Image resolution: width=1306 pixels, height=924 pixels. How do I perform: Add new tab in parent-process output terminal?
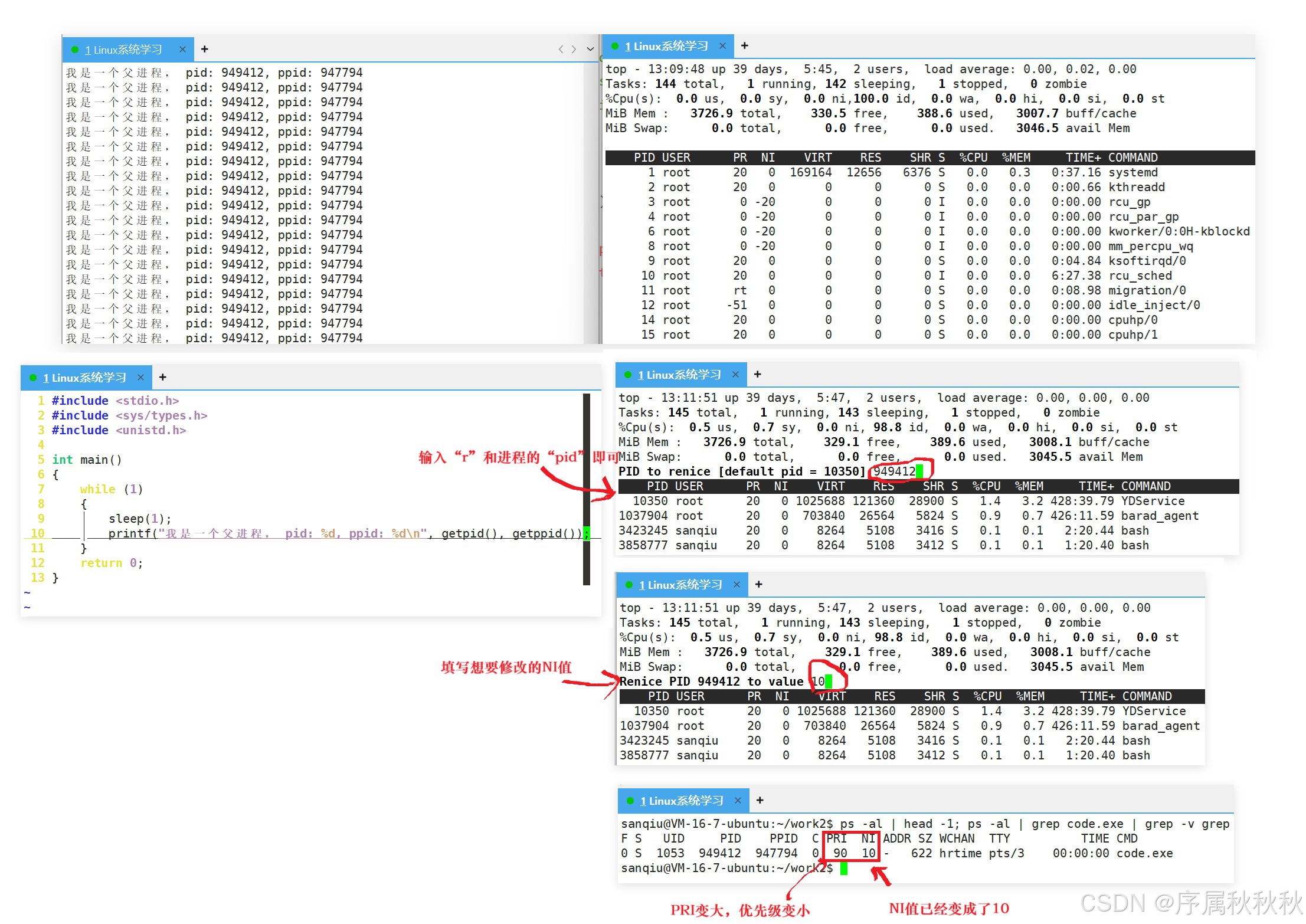coord(204,49)
